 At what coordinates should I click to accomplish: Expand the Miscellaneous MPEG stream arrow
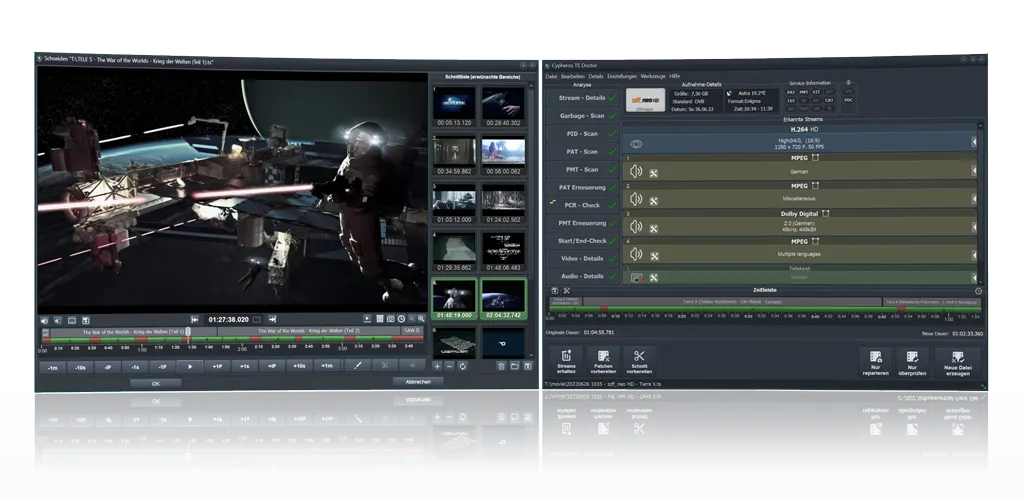pyautogui.click(x=974, y=200)
